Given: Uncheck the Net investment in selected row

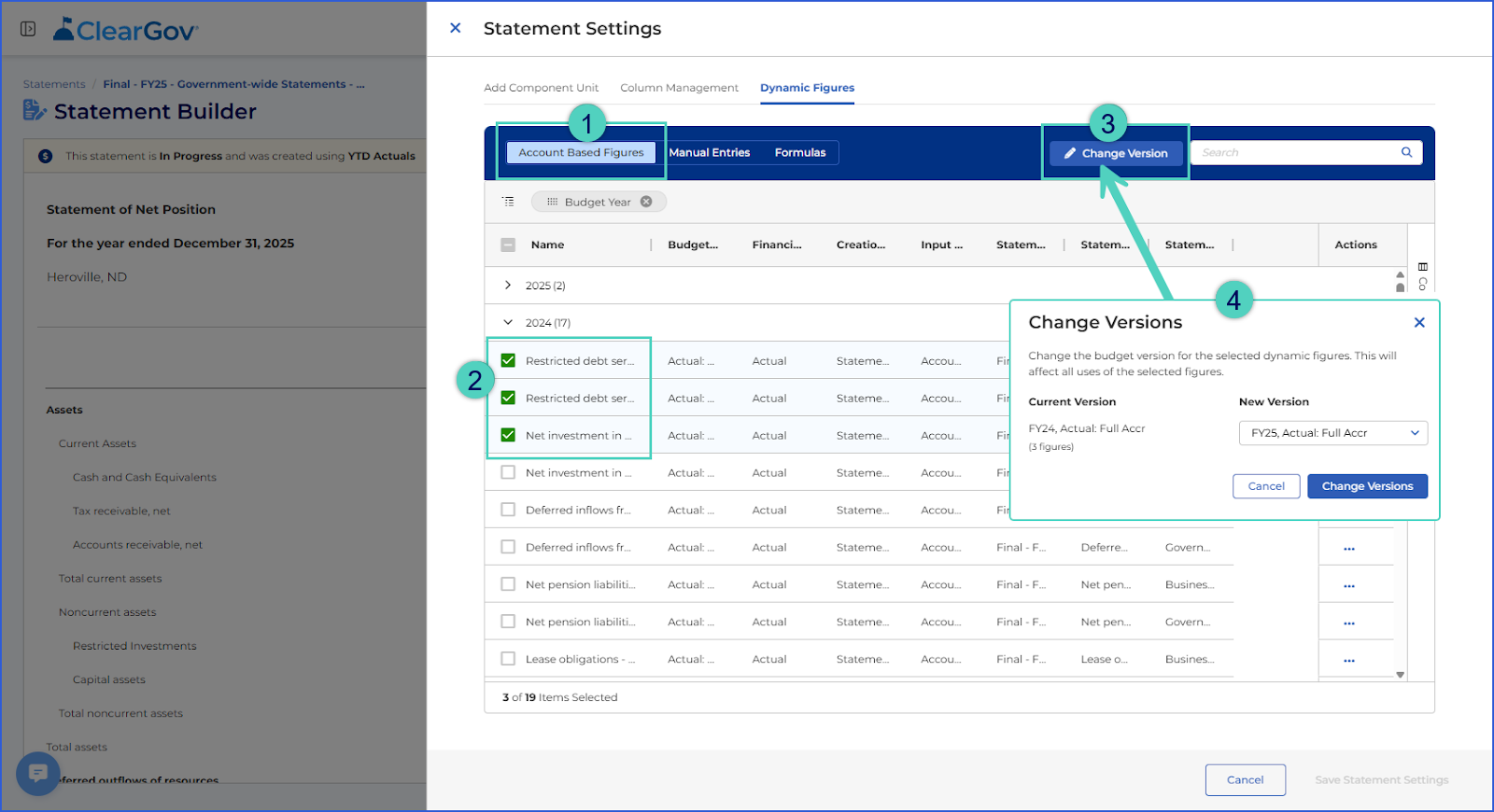Looking at the screenshot, I should (x=508, y=435).
